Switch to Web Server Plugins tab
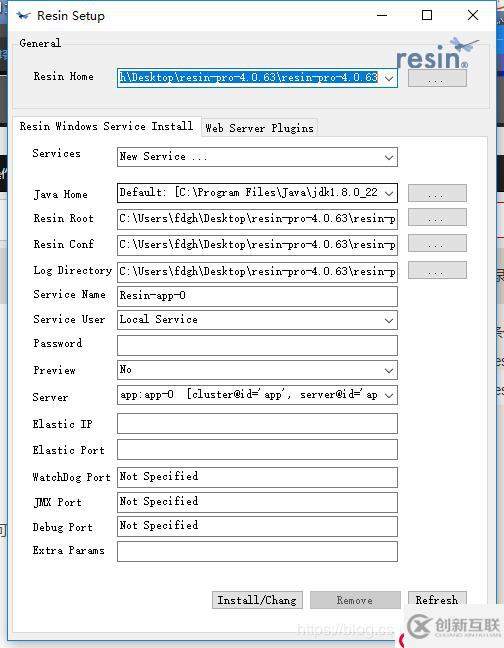504x648 pixels. [x=259, y=128]
